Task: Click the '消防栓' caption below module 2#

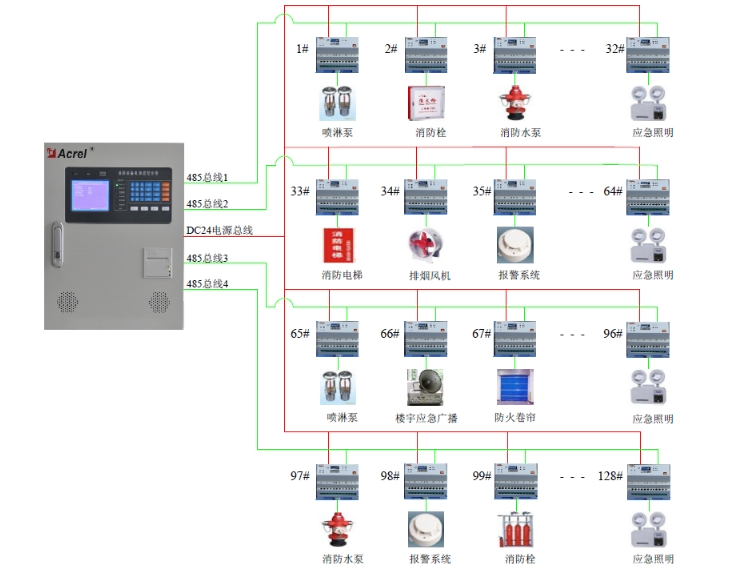Action: click(x=431, y=133)
